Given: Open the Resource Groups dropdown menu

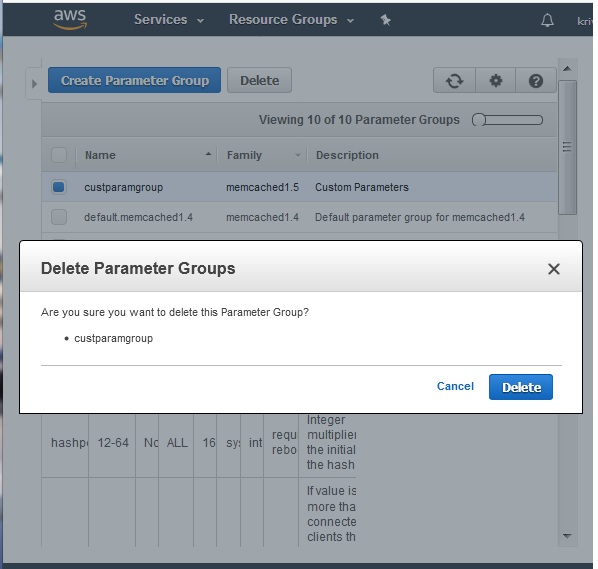Looking at the screenshot, I should 291,19.
